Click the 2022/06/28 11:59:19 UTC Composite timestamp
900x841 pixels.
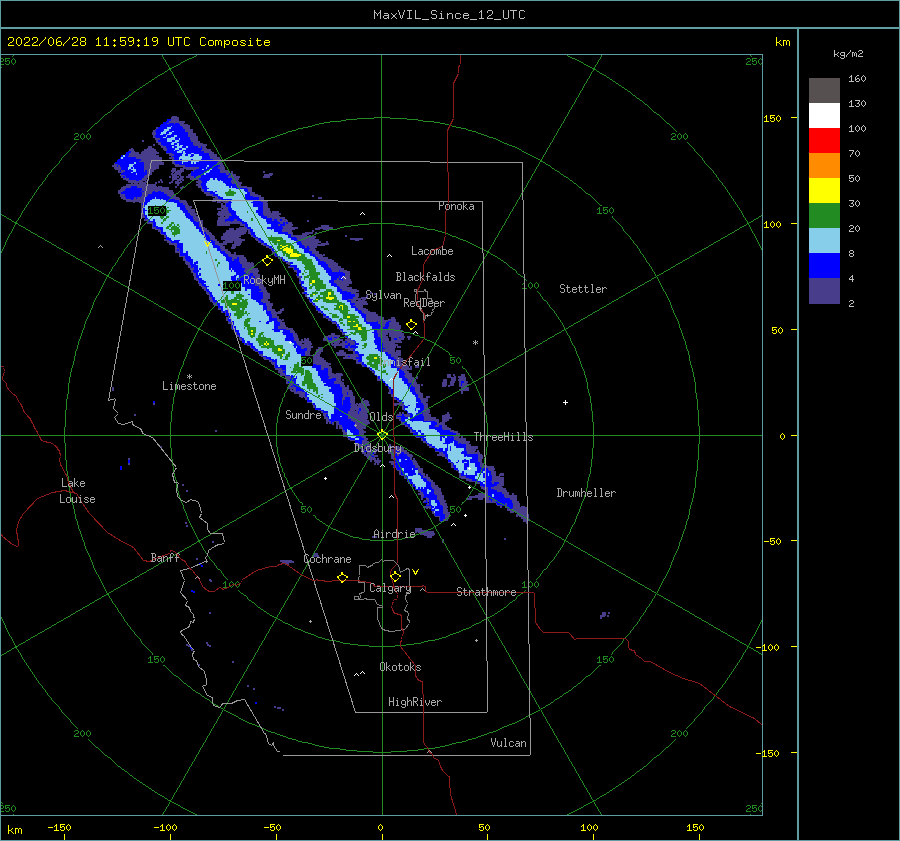pyautogui.click(x=138, y=42)
